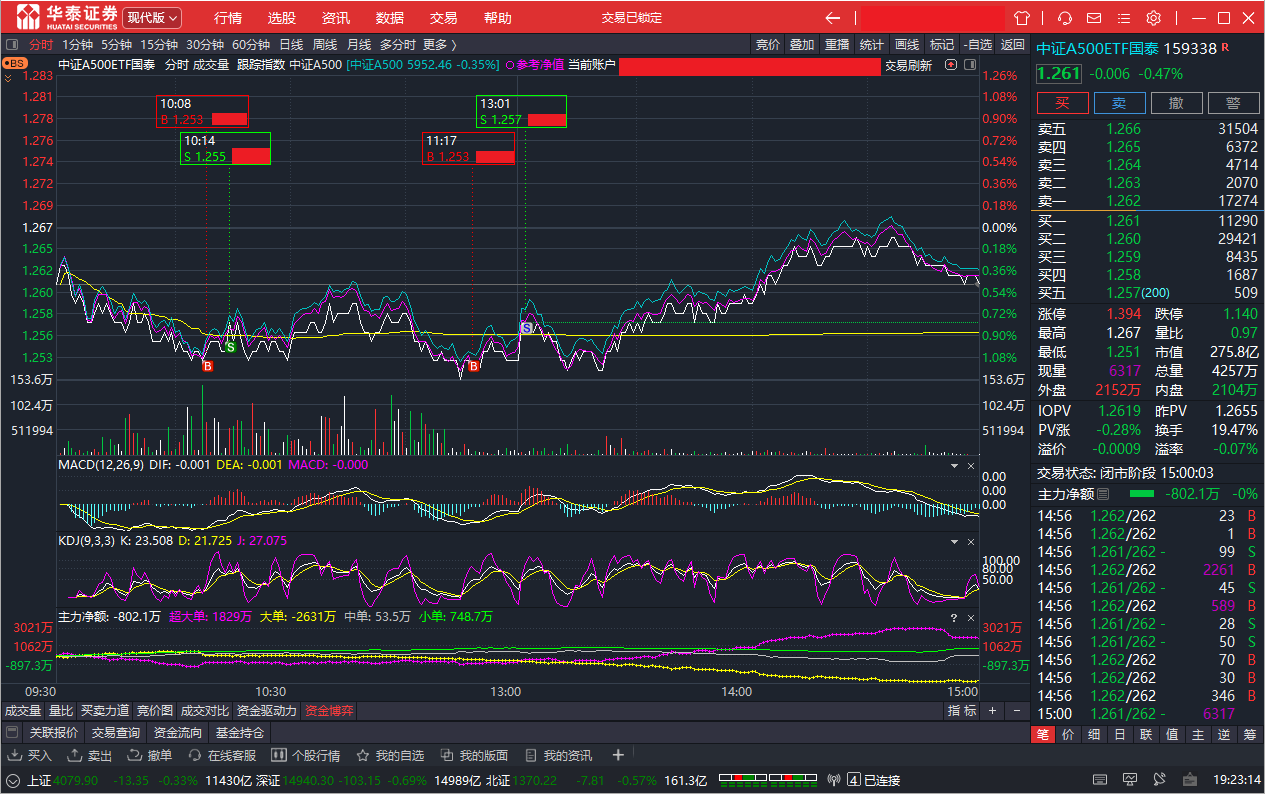Switch to the 日线 chart tab
This screenshot has height=794, width=1265.
[291, 44]
